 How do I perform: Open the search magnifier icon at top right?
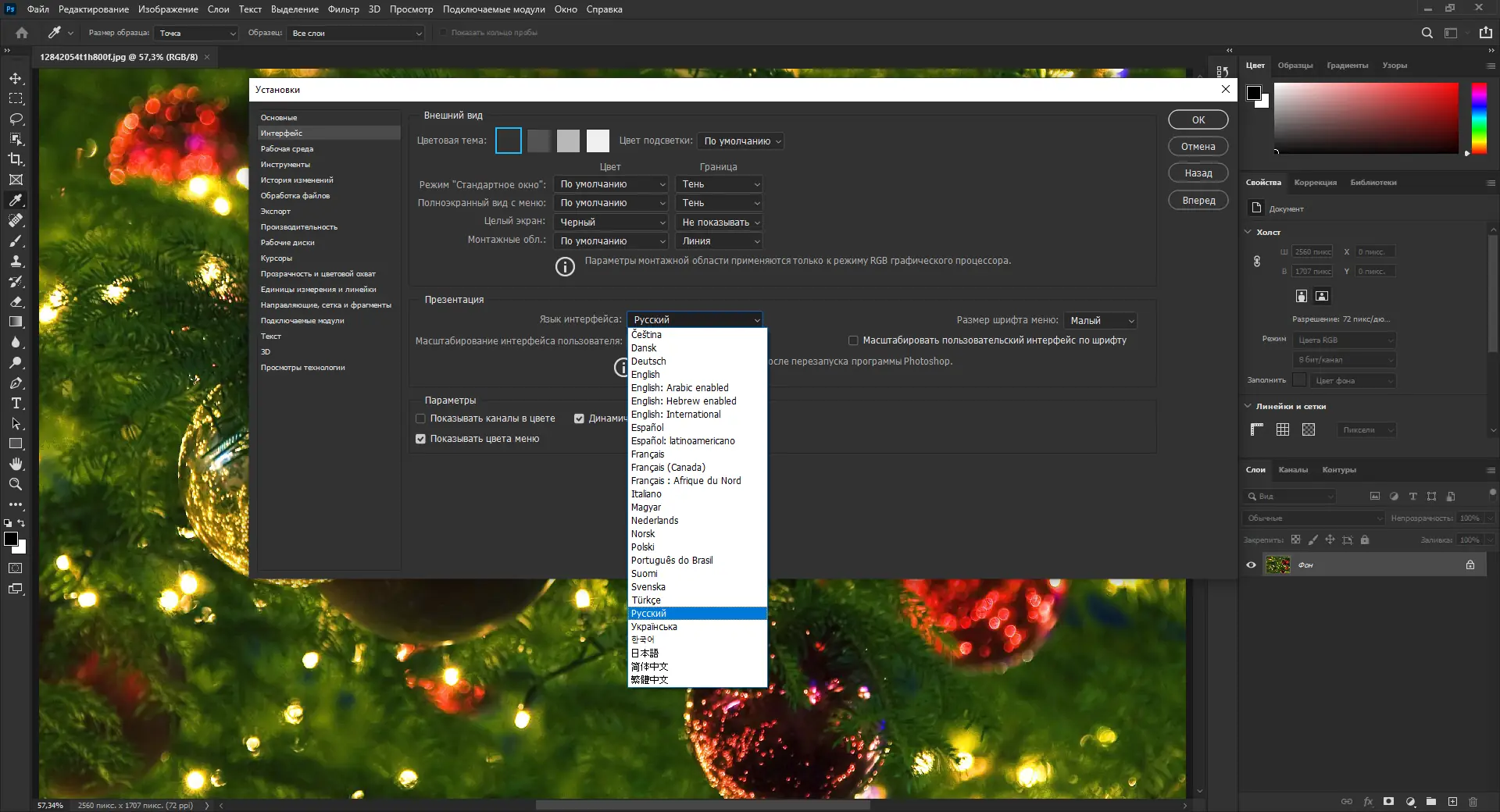point(1427,33)
